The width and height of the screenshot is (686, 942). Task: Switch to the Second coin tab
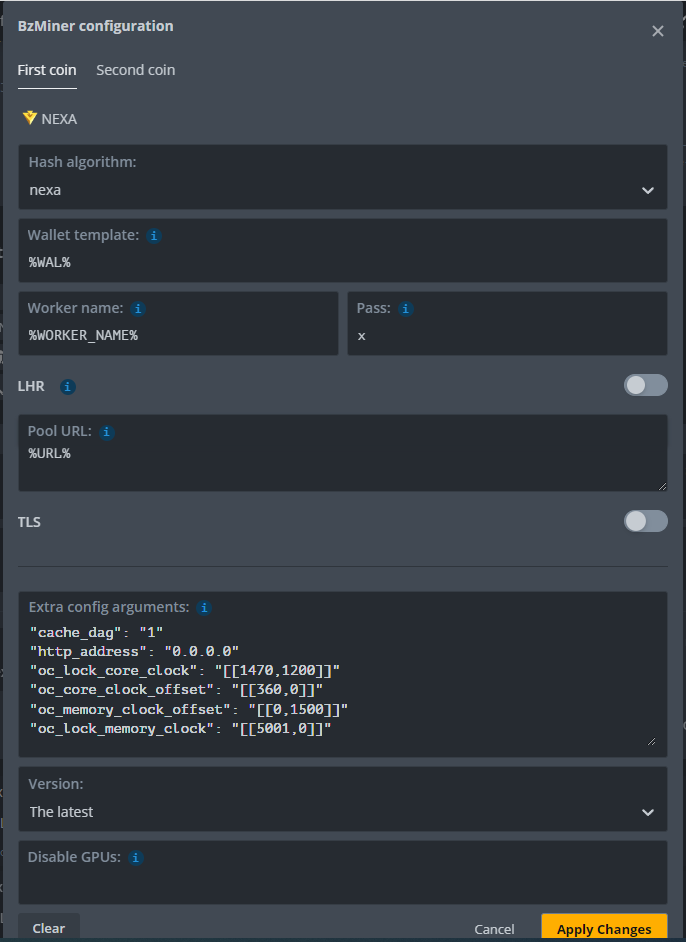135,69
